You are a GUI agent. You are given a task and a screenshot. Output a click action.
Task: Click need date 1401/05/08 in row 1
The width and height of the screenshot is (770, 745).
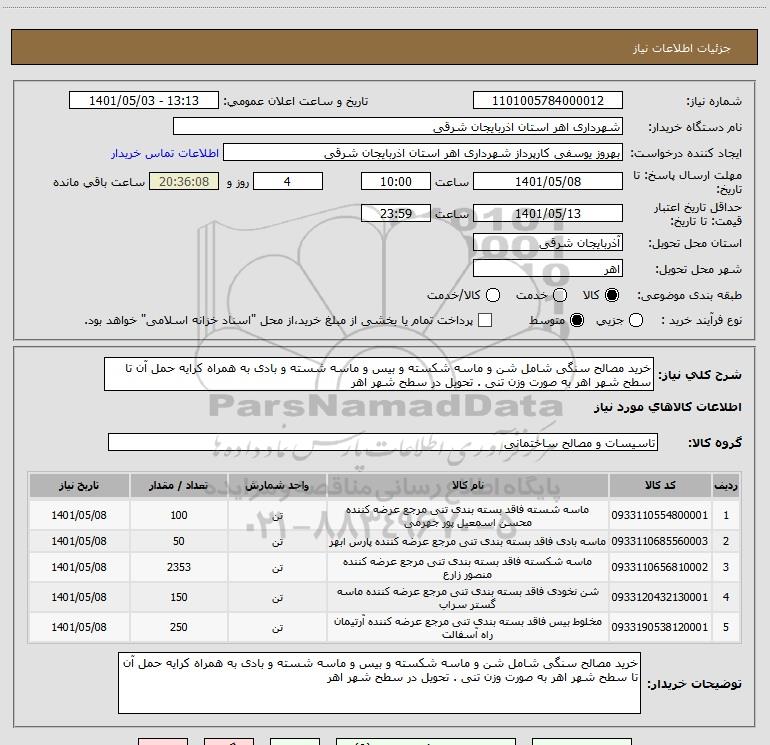(79, 515)
